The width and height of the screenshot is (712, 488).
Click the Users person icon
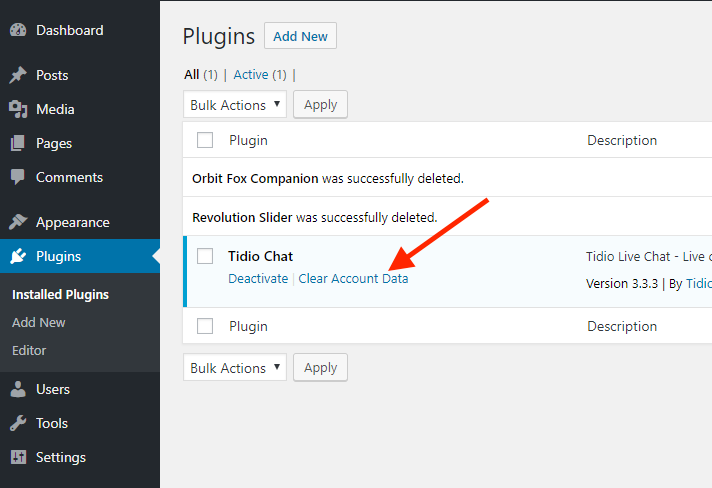click(18, 389)
